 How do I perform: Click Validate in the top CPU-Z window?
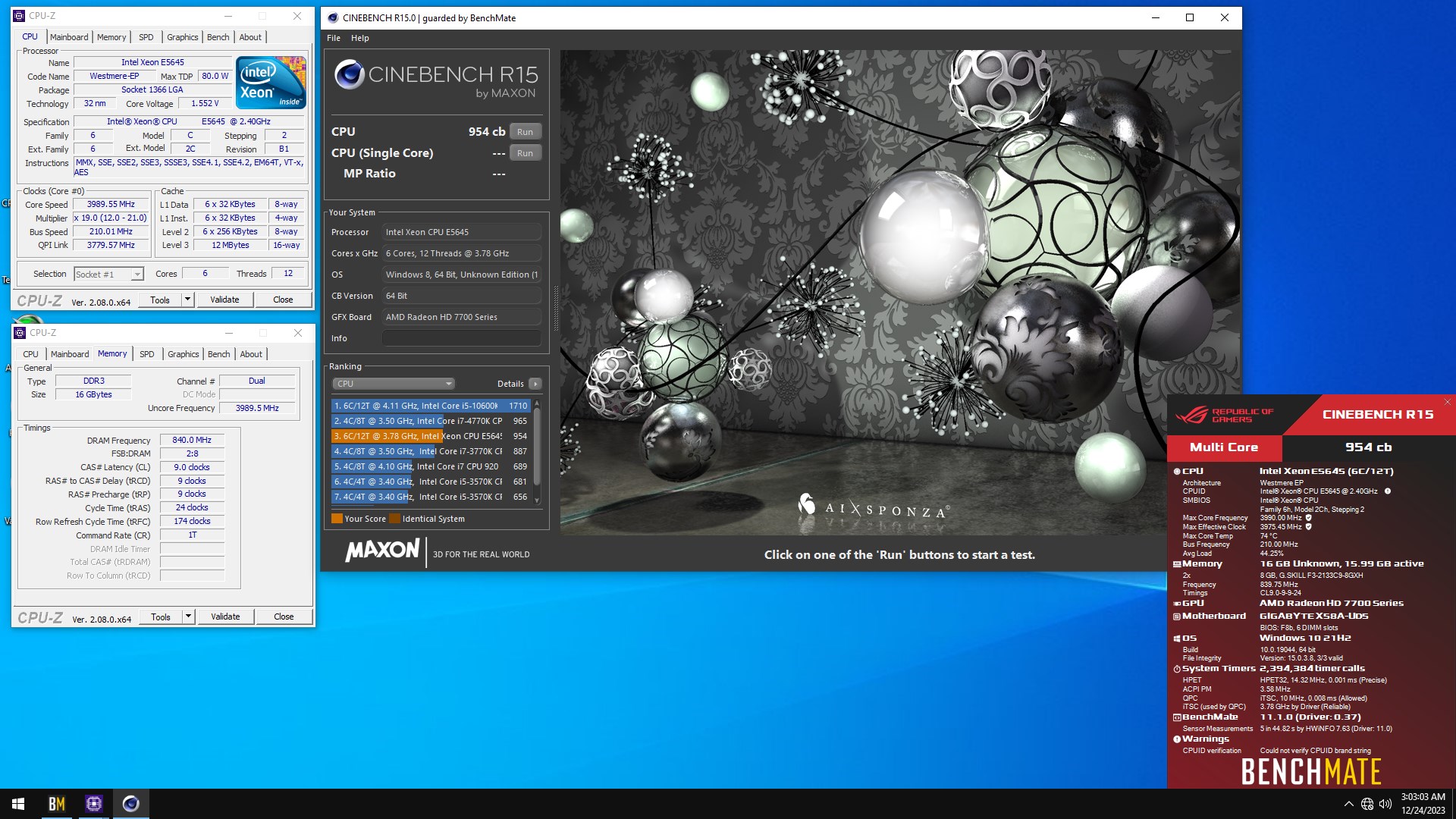pos(224,300)
